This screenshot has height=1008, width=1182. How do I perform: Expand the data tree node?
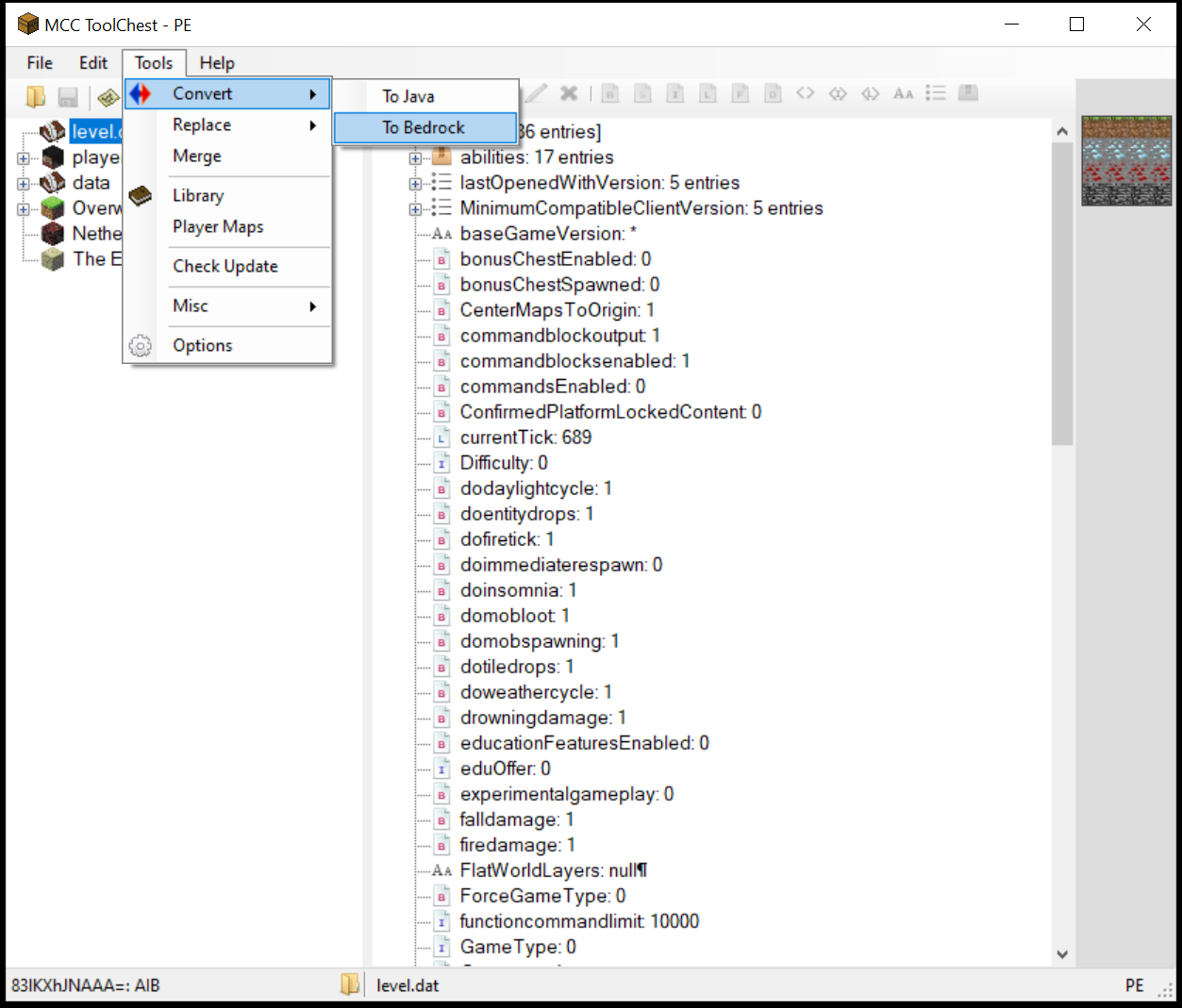(x=24, y=184)
